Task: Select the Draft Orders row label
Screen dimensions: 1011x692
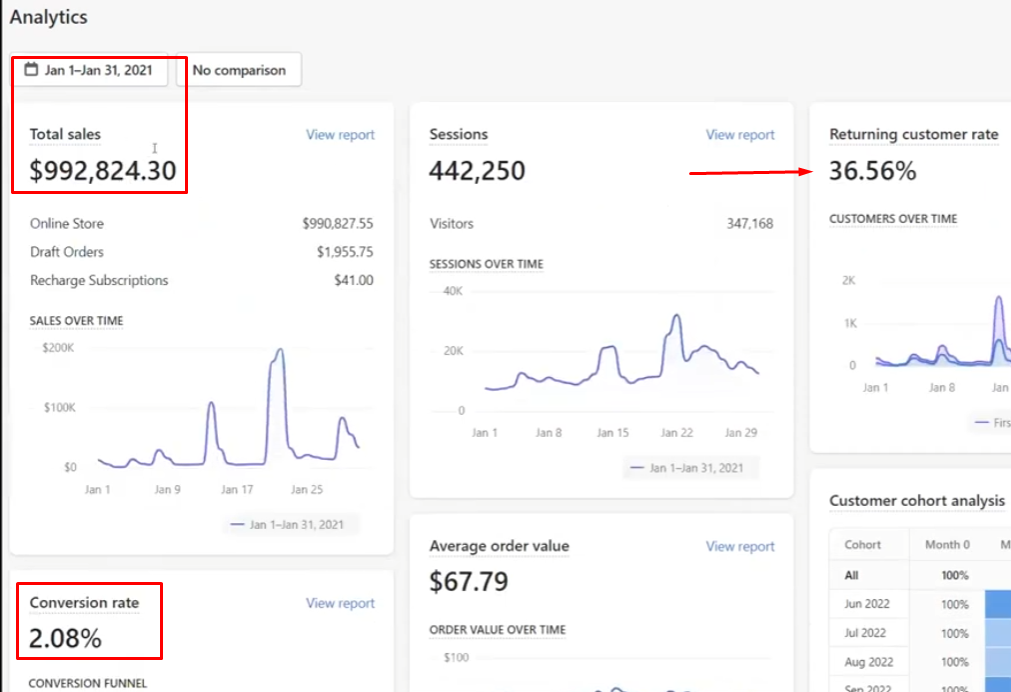Action: coord(66,252)
